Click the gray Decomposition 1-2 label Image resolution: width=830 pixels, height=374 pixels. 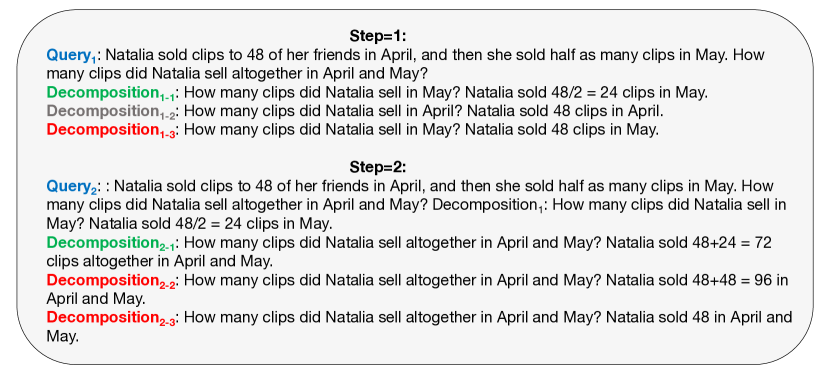[111, 112]
